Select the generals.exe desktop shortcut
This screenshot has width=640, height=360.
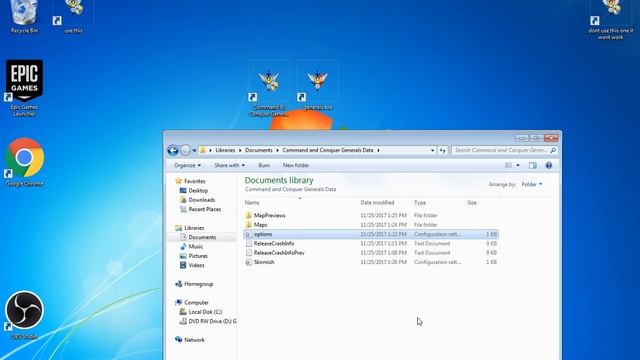[x=318, y=86]
